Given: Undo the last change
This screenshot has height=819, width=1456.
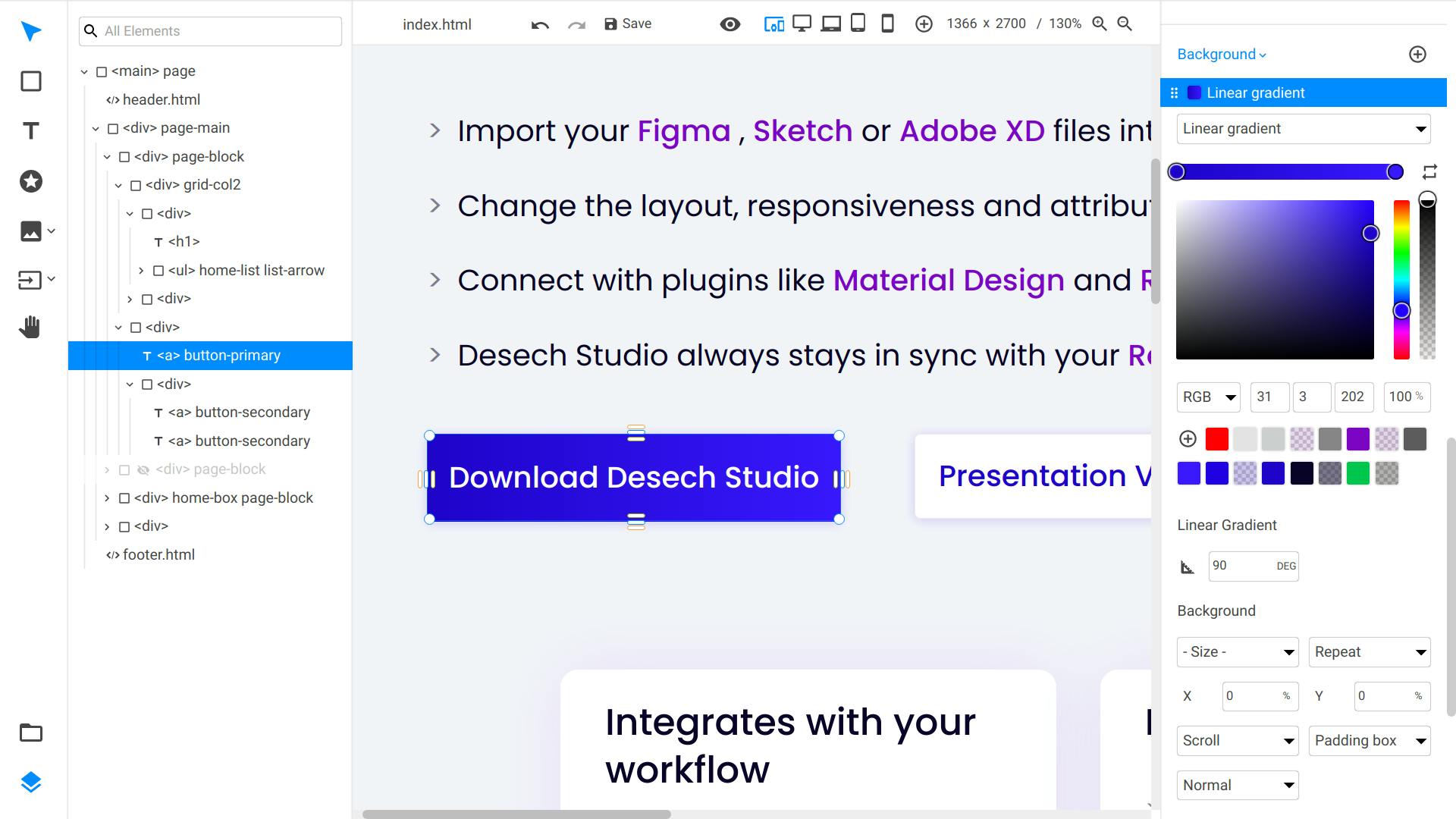Looking at the screenshot, I should 538,24.
